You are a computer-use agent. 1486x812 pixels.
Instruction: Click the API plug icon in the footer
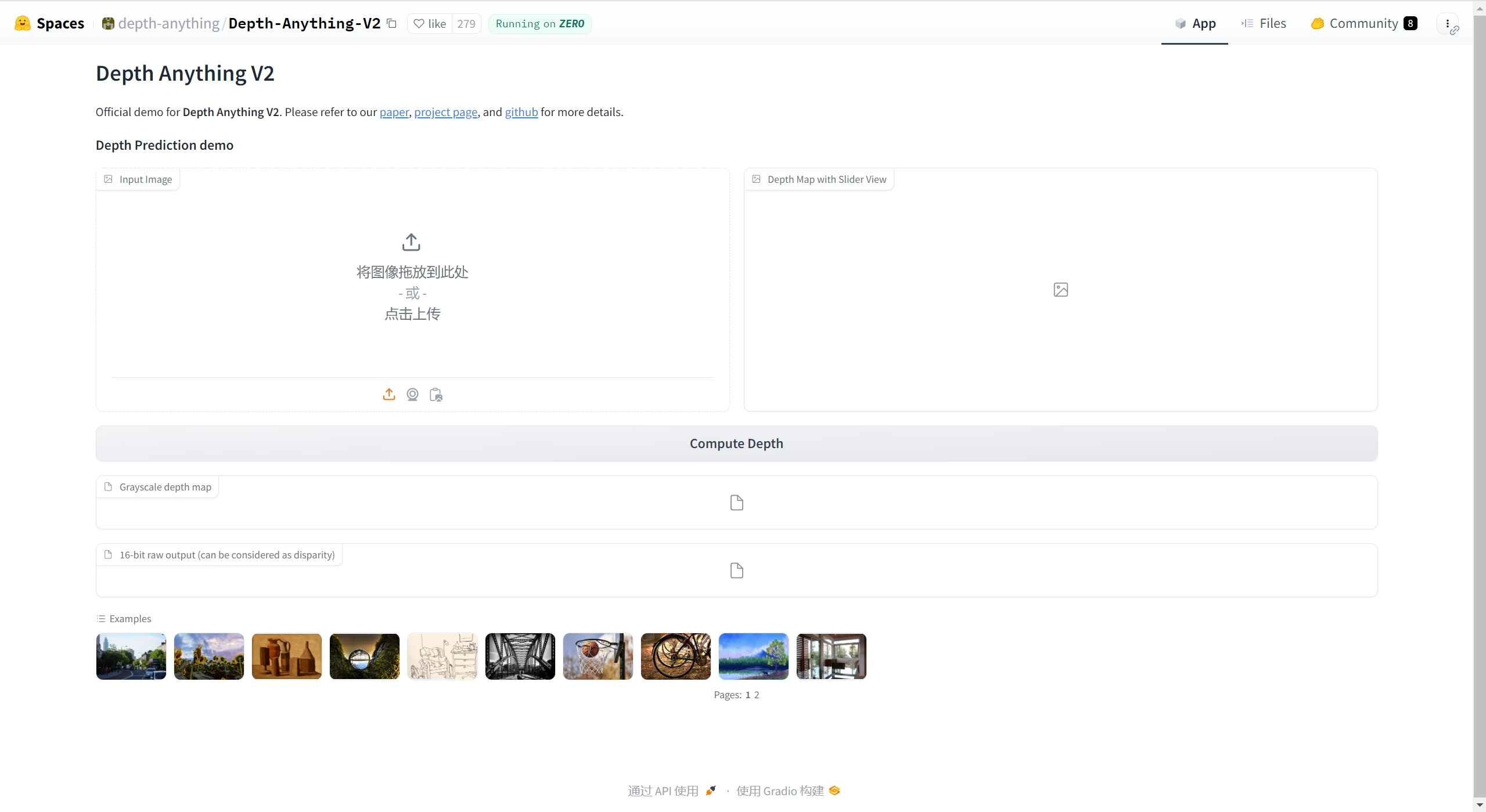point(709,790)
